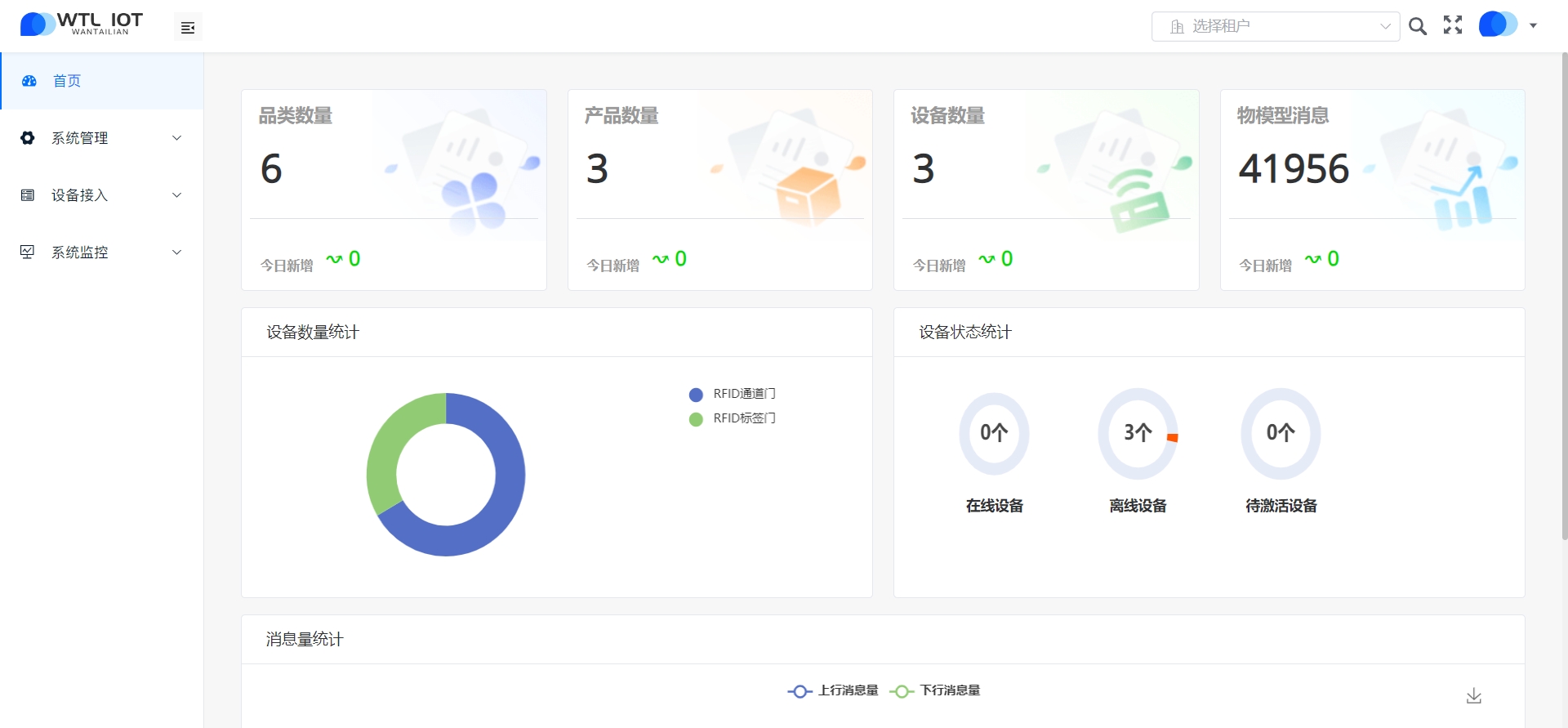Click the 待激活设备 label
The image size is (1568, 728).
[x=1281, y=506]
